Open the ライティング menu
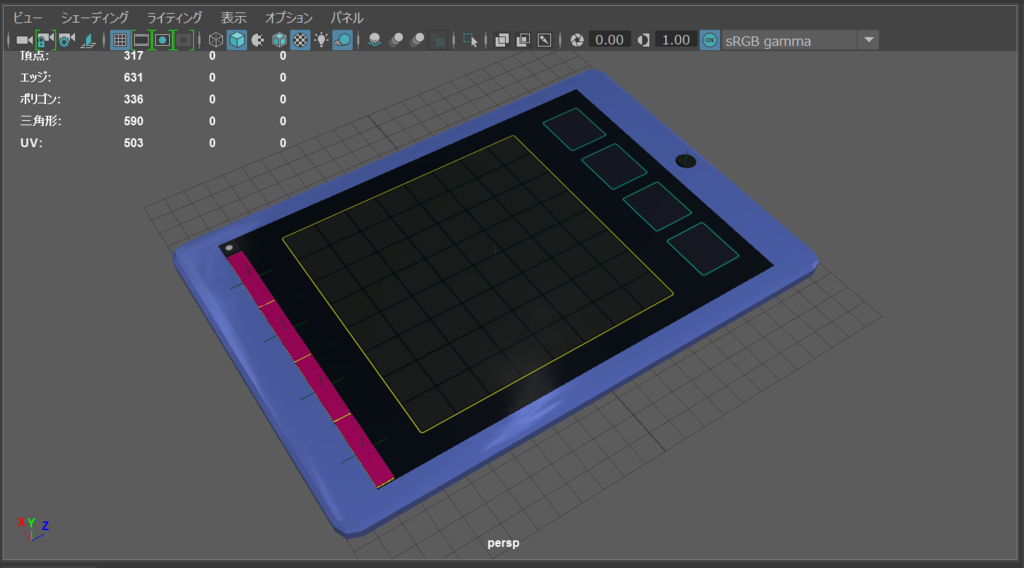Image resolution: width=1024 pixels, height=568 pixels. (x=174, y=18)
